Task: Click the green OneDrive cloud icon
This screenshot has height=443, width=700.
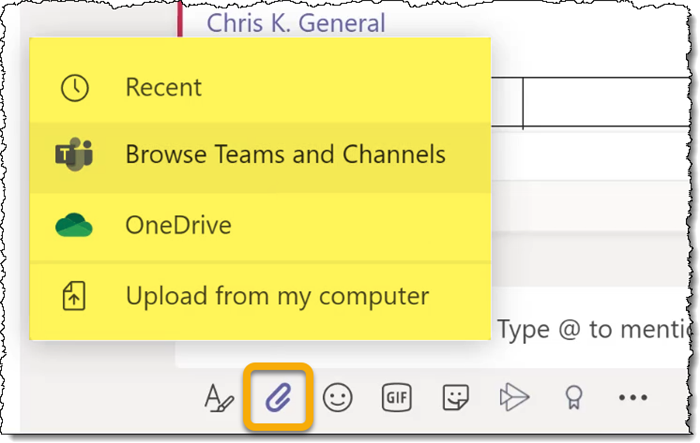Action: point(74,226)
